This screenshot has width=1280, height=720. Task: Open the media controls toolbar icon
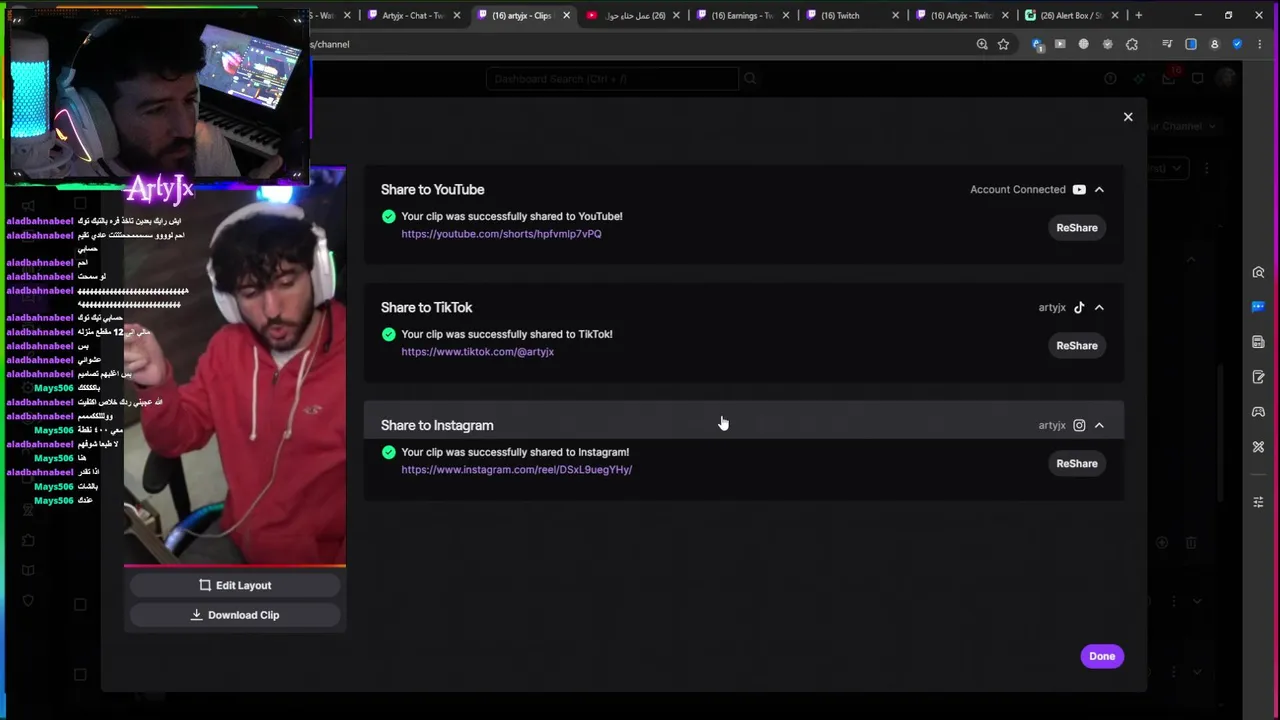tap(1167, 44)
